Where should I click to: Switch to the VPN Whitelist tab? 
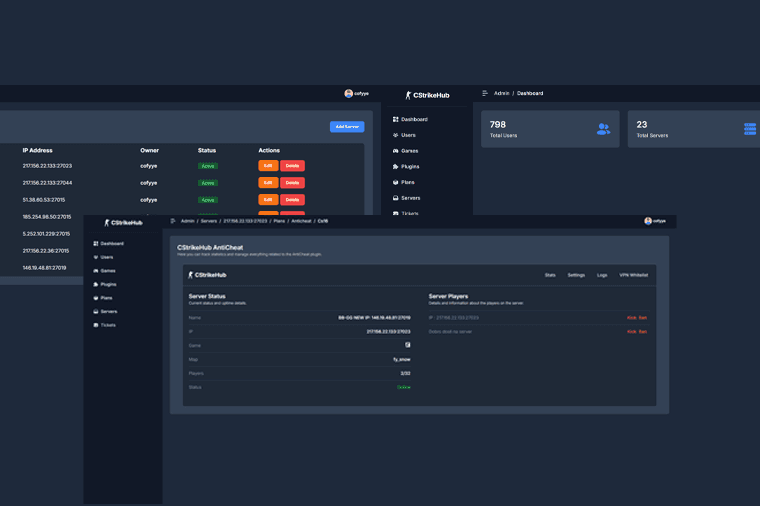pos(633,275)
